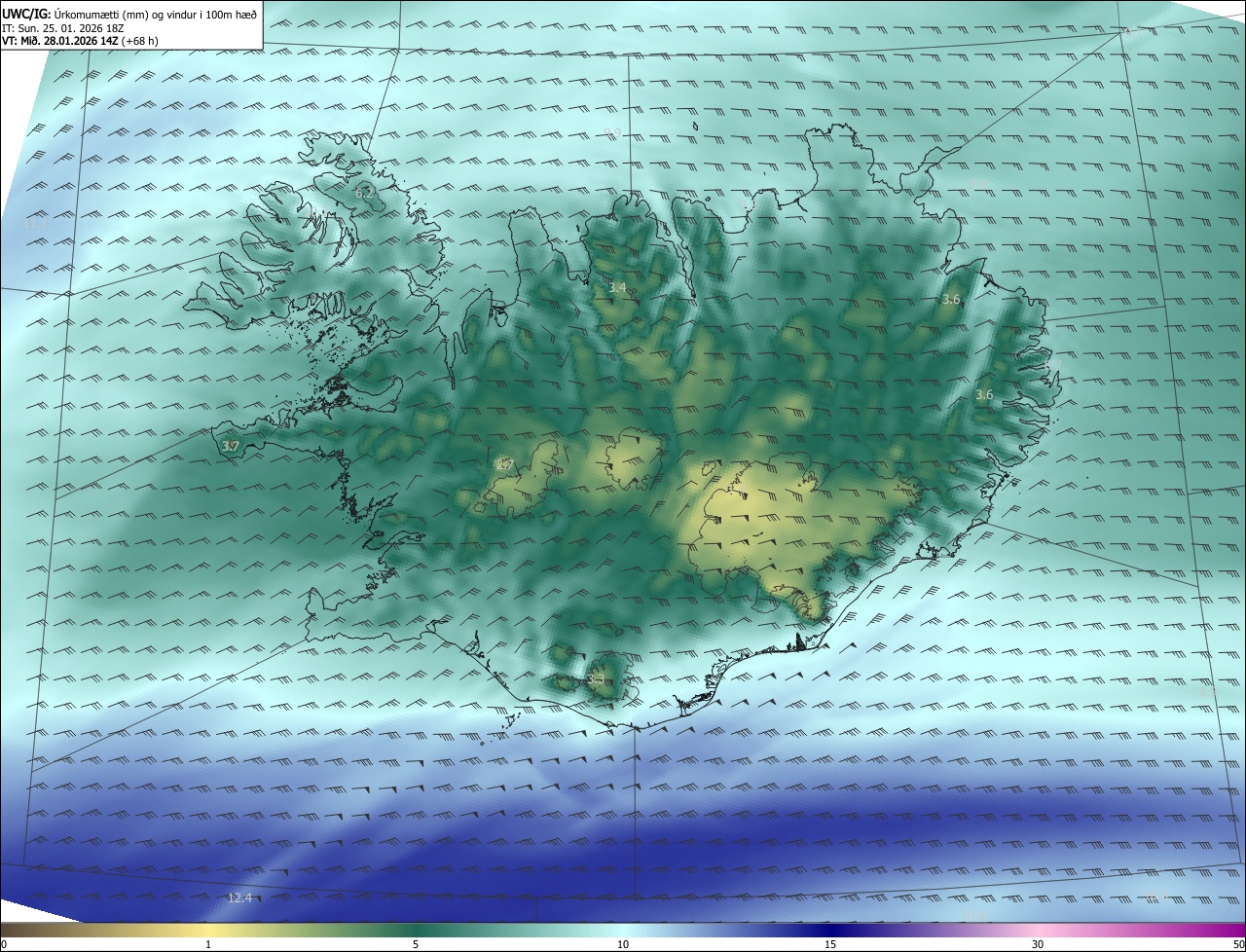Pick the pale cyan colorbar segment above 10
The height and width of the screenshot is (952, 1246).
pyautogui.click(x=623, y=930)
